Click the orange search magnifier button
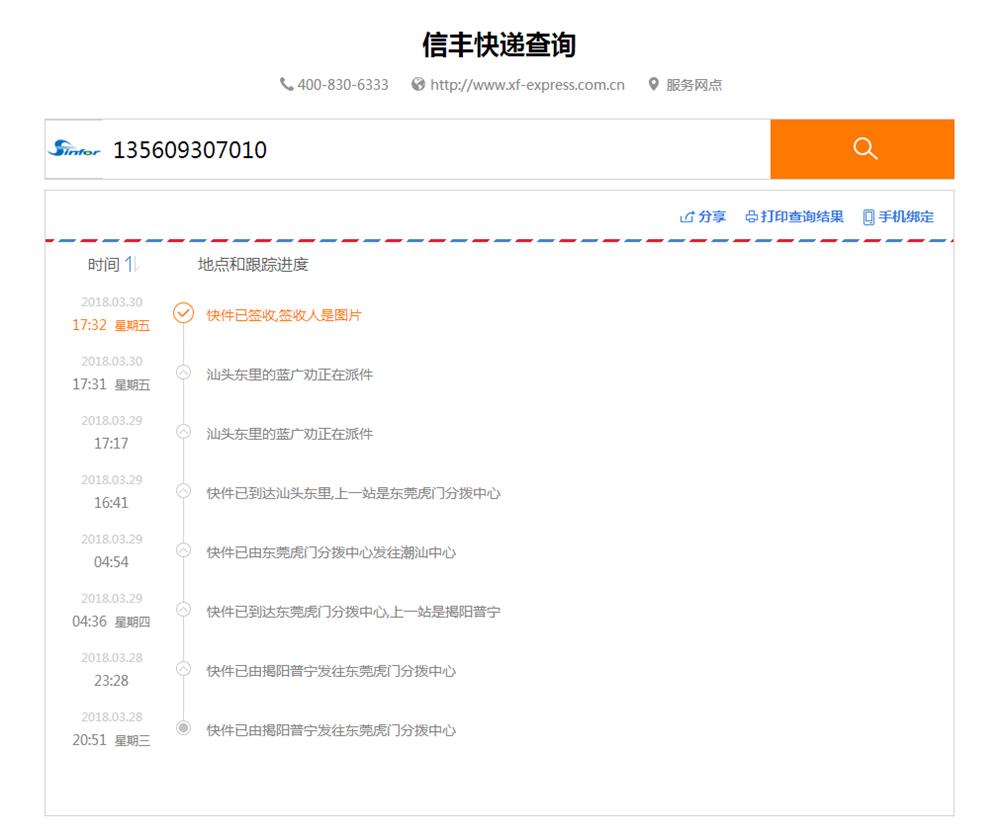The image size is (1000, 834). (862, 149)
